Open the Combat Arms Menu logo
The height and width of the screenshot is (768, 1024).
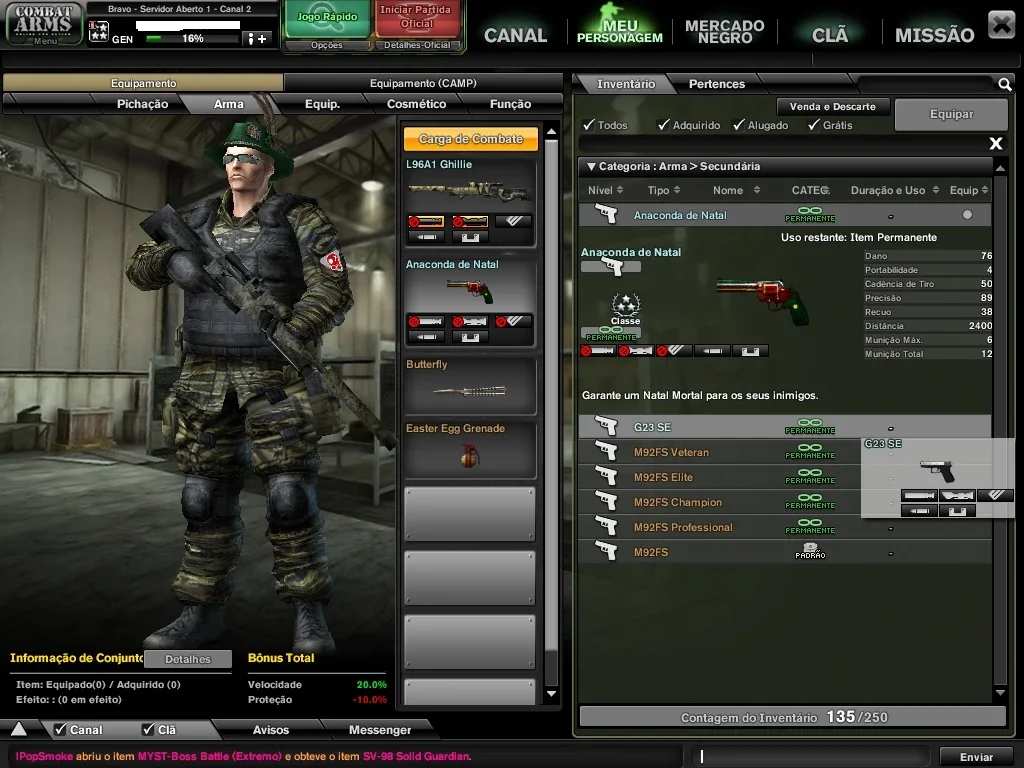point(44,24)
